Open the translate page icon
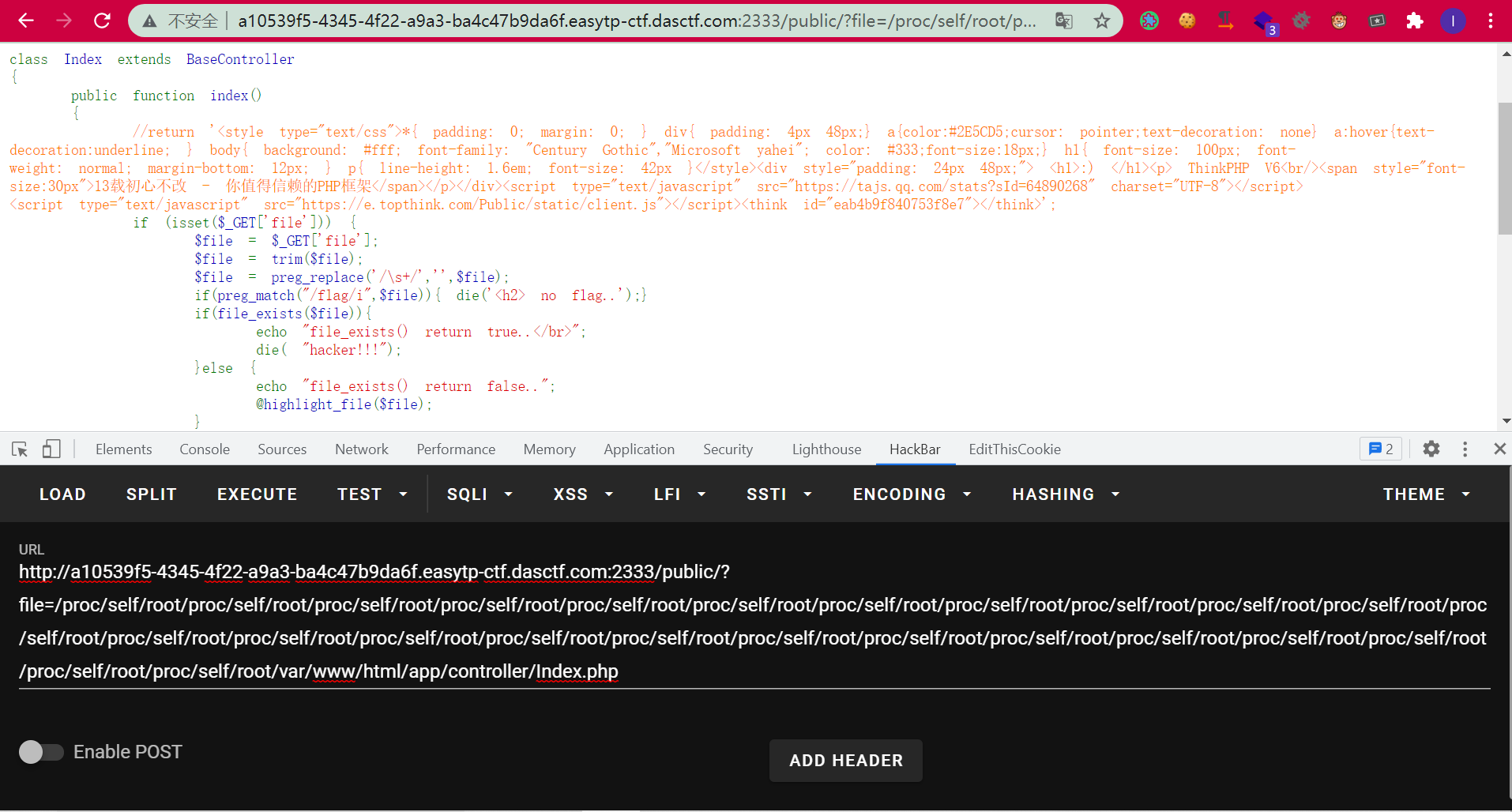 tap(1064, 21)
